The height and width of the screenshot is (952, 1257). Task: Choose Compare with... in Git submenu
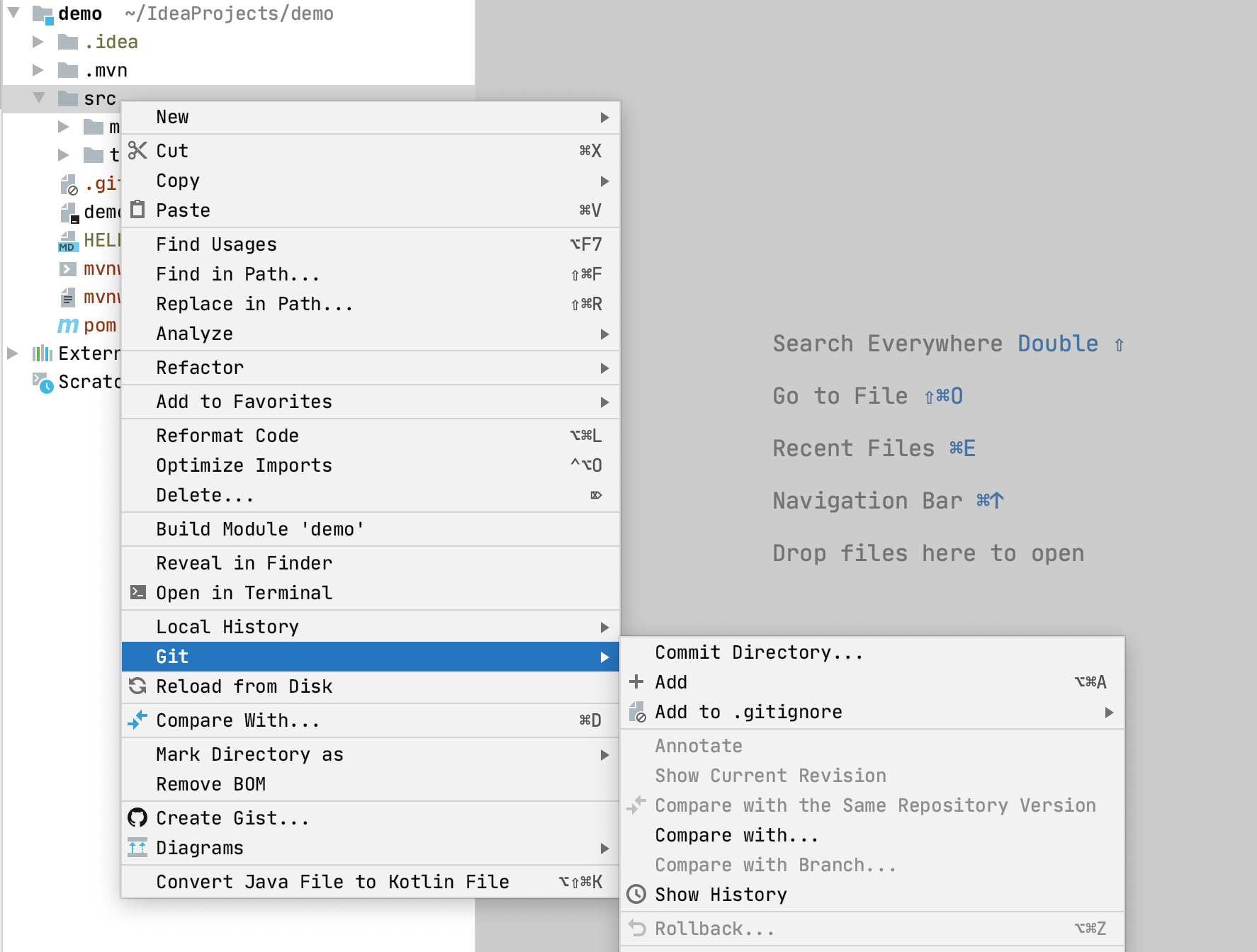[872, 834]
